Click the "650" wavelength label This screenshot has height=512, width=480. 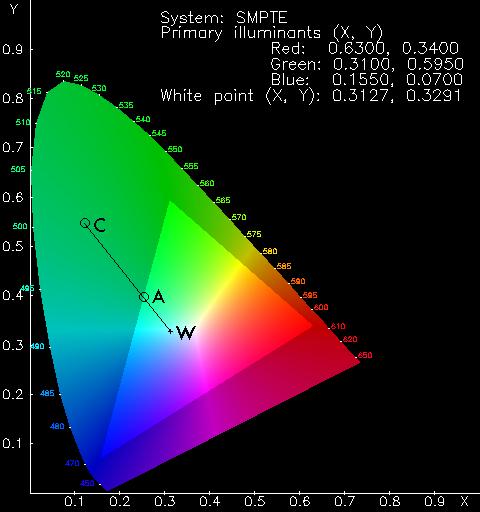tap(365, 355)
